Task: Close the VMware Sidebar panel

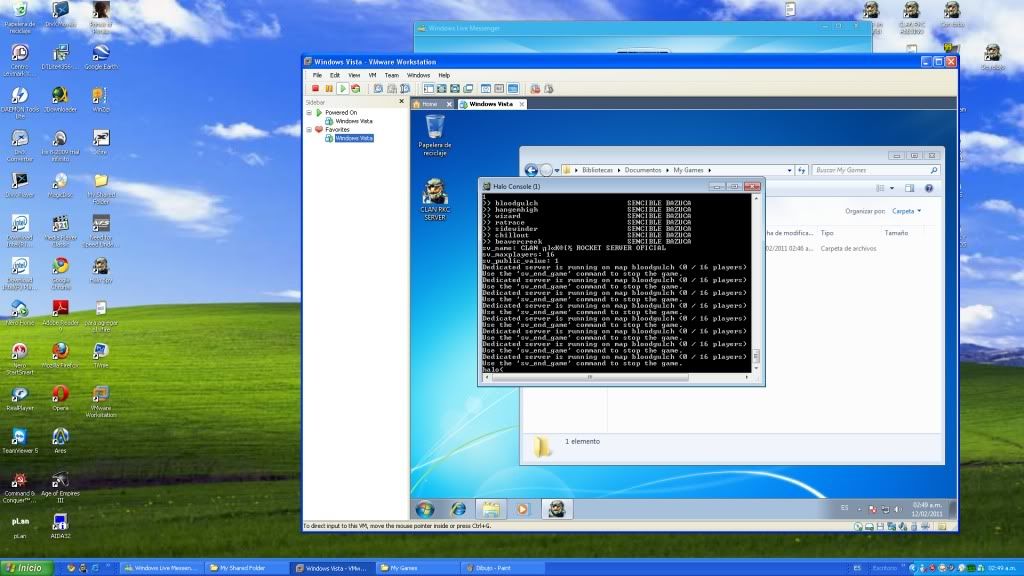Action: click(402, 102)
